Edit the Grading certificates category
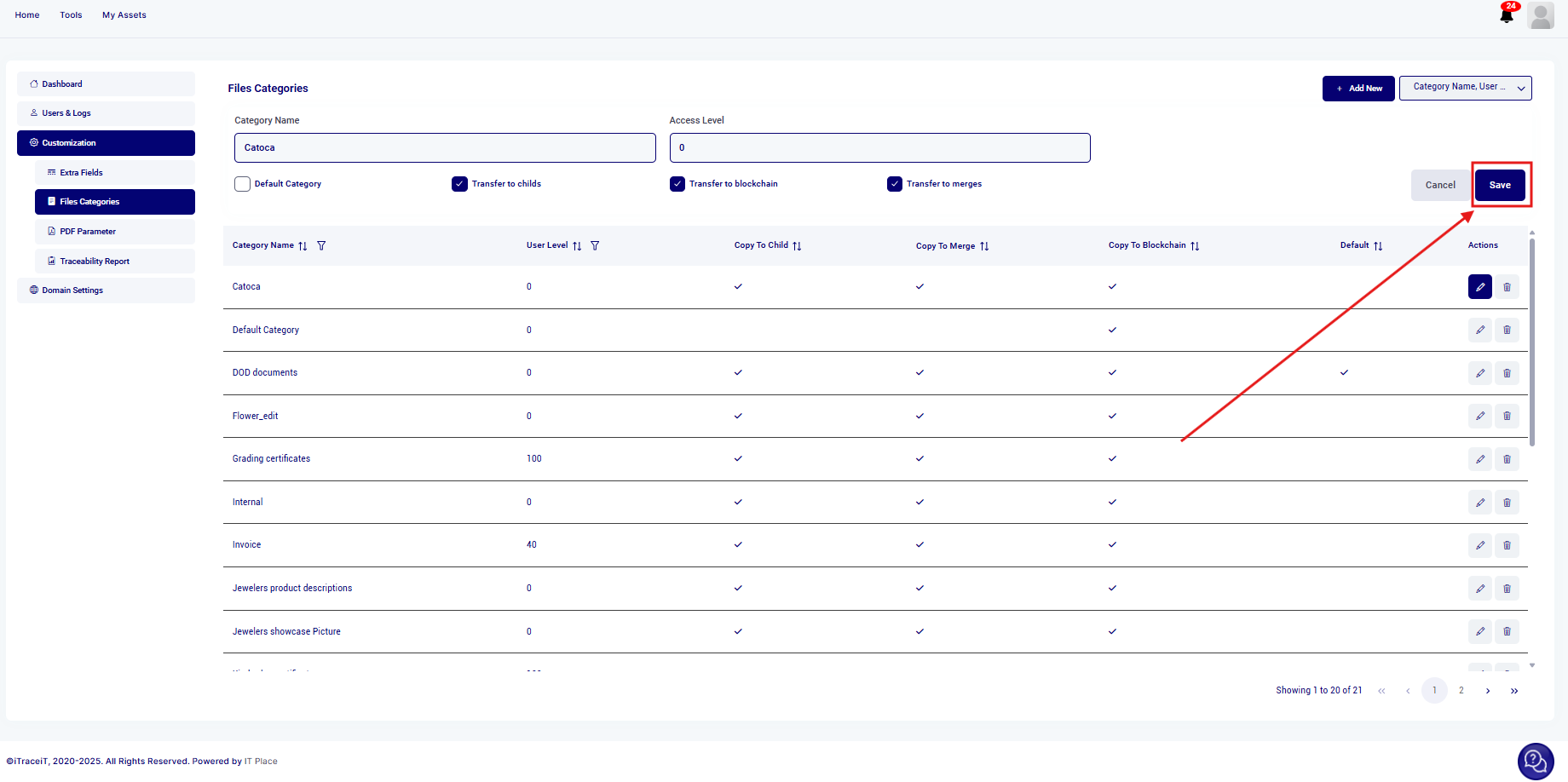 [1479, 459]
